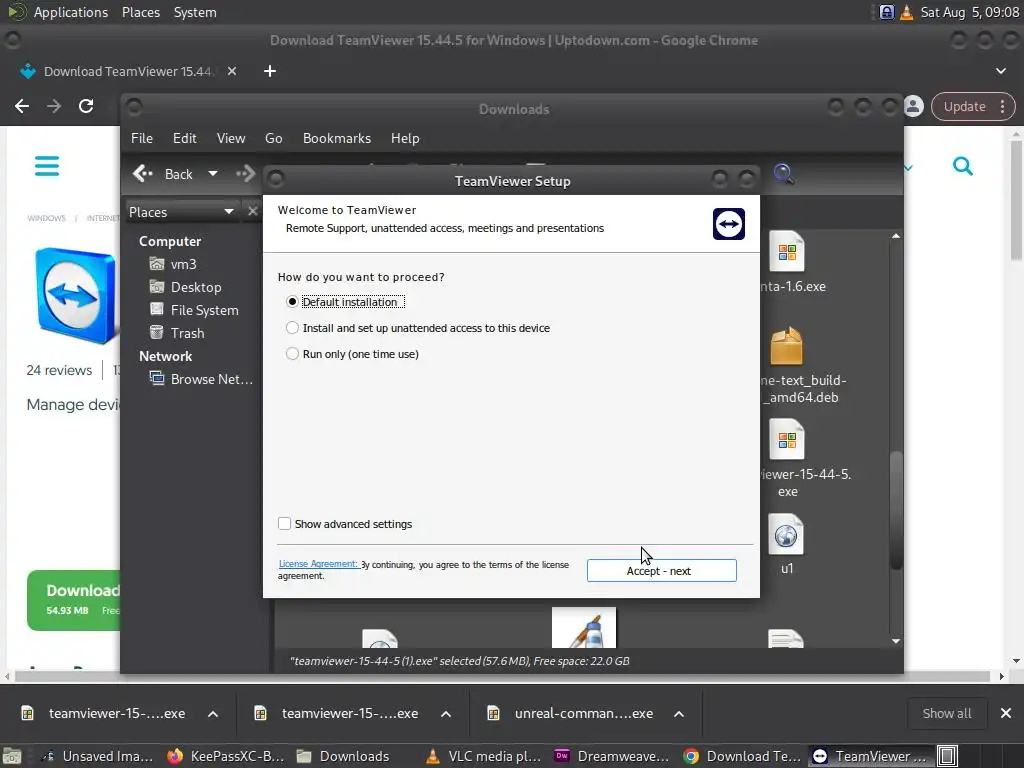Click the Chrome Update button
The height and width of the screenshot is (768, 1024).
coord(973,106)
